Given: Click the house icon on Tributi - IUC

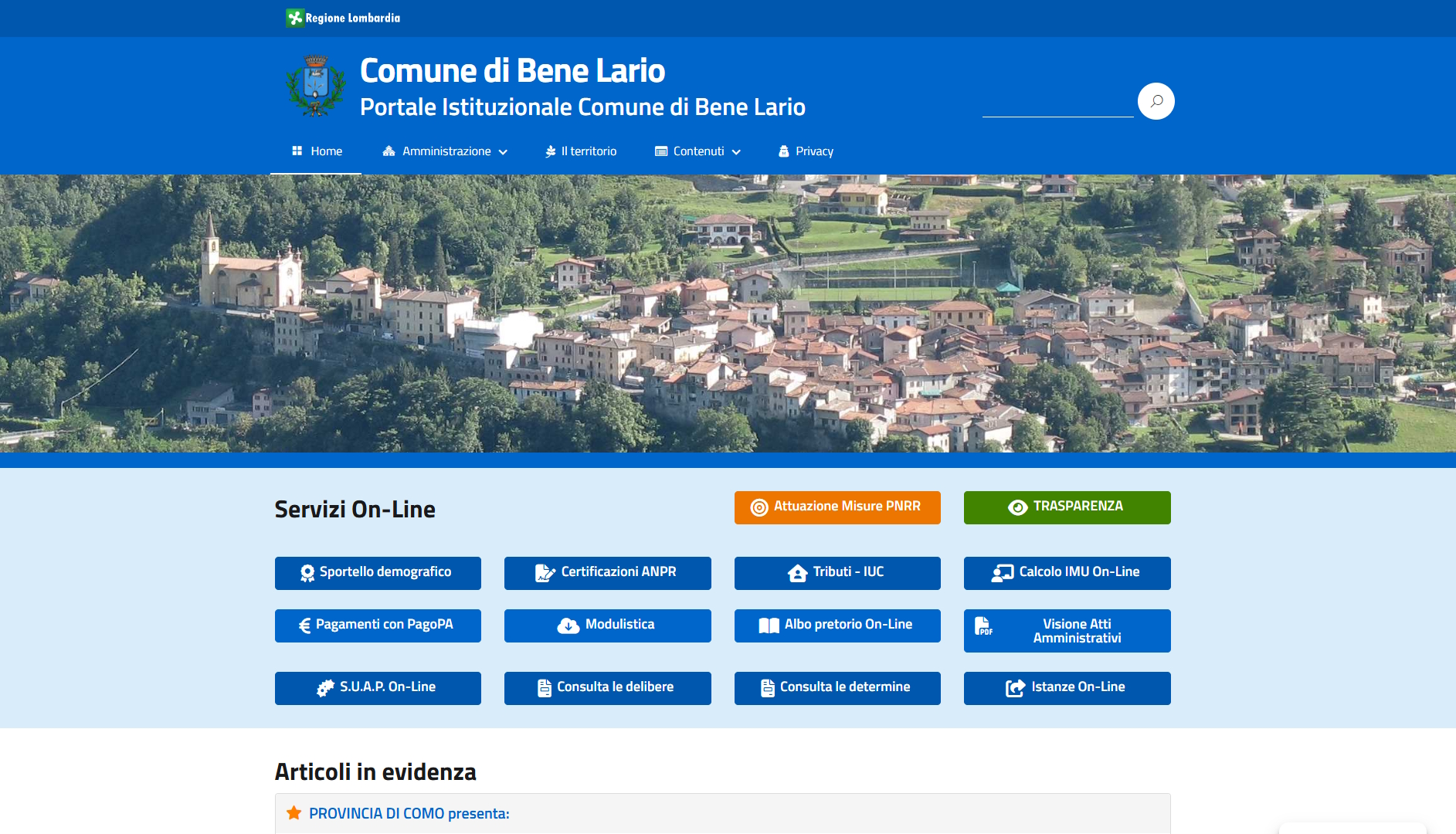Looking at the screenshot, I should [x=798, y=573].
